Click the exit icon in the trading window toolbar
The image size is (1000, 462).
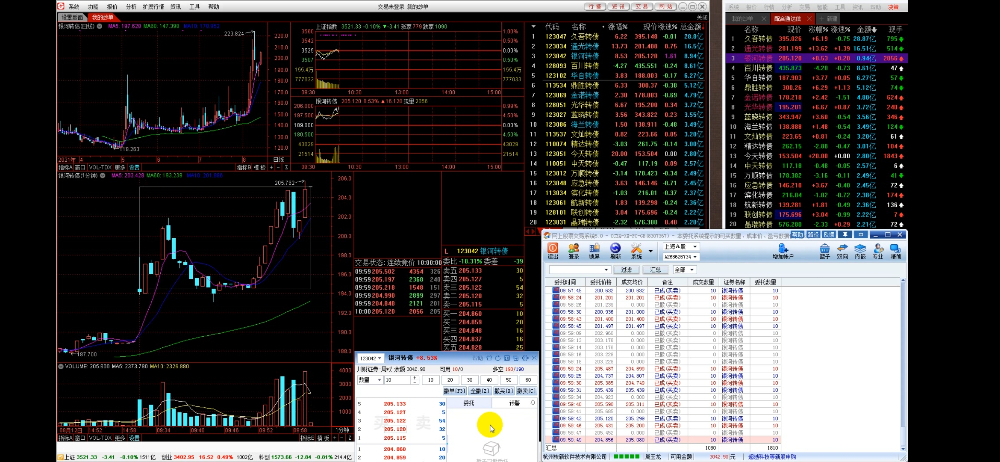552,250
